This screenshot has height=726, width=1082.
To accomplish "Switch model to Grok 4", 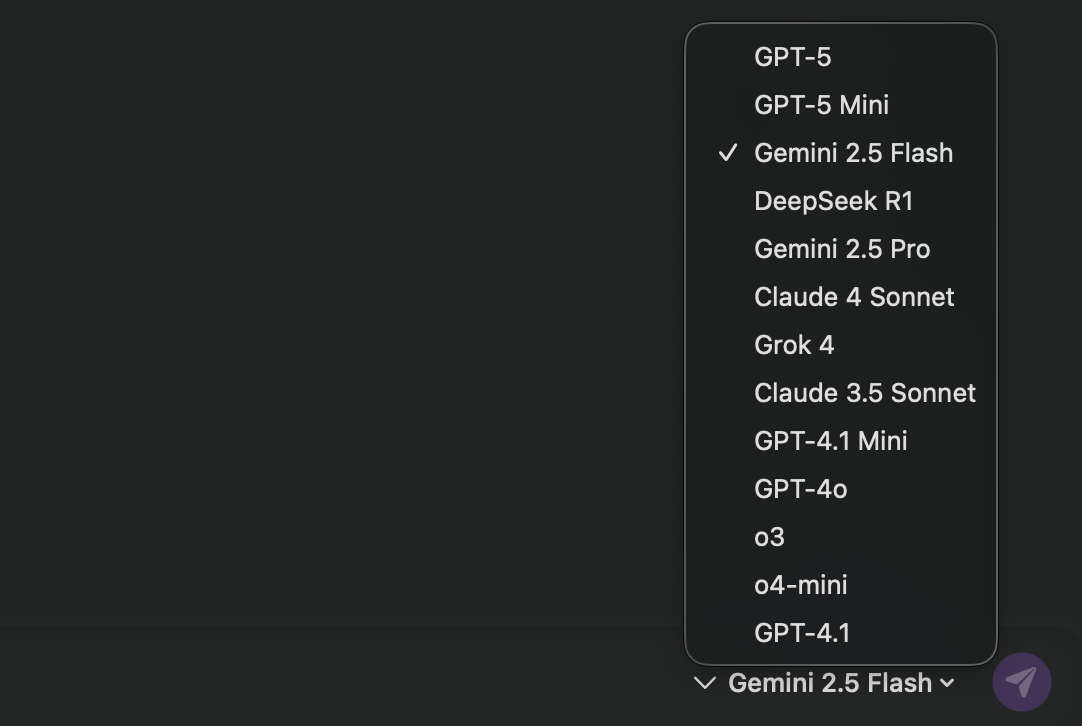I will click(794, 345).
